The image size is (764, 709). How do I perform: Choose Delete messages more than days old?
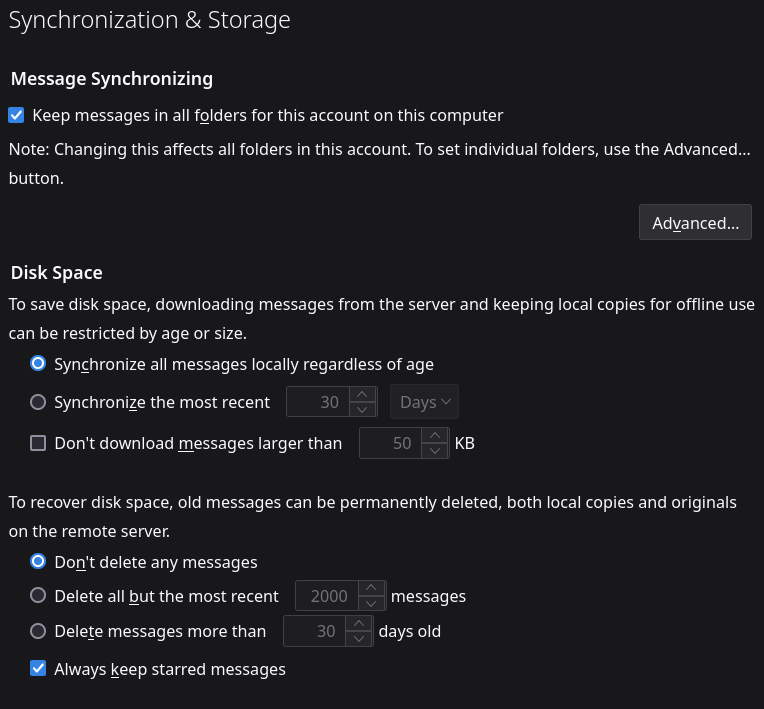point(38,631)
